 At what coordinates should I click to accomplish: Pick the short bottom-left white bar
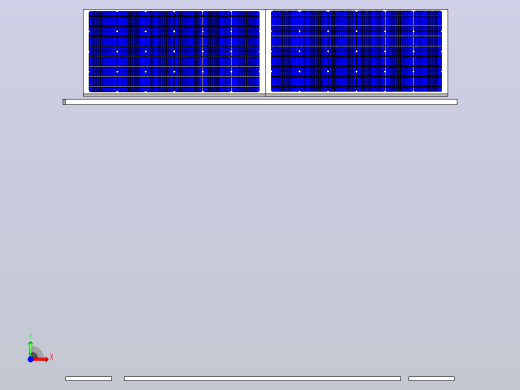[x=89, y=378]
